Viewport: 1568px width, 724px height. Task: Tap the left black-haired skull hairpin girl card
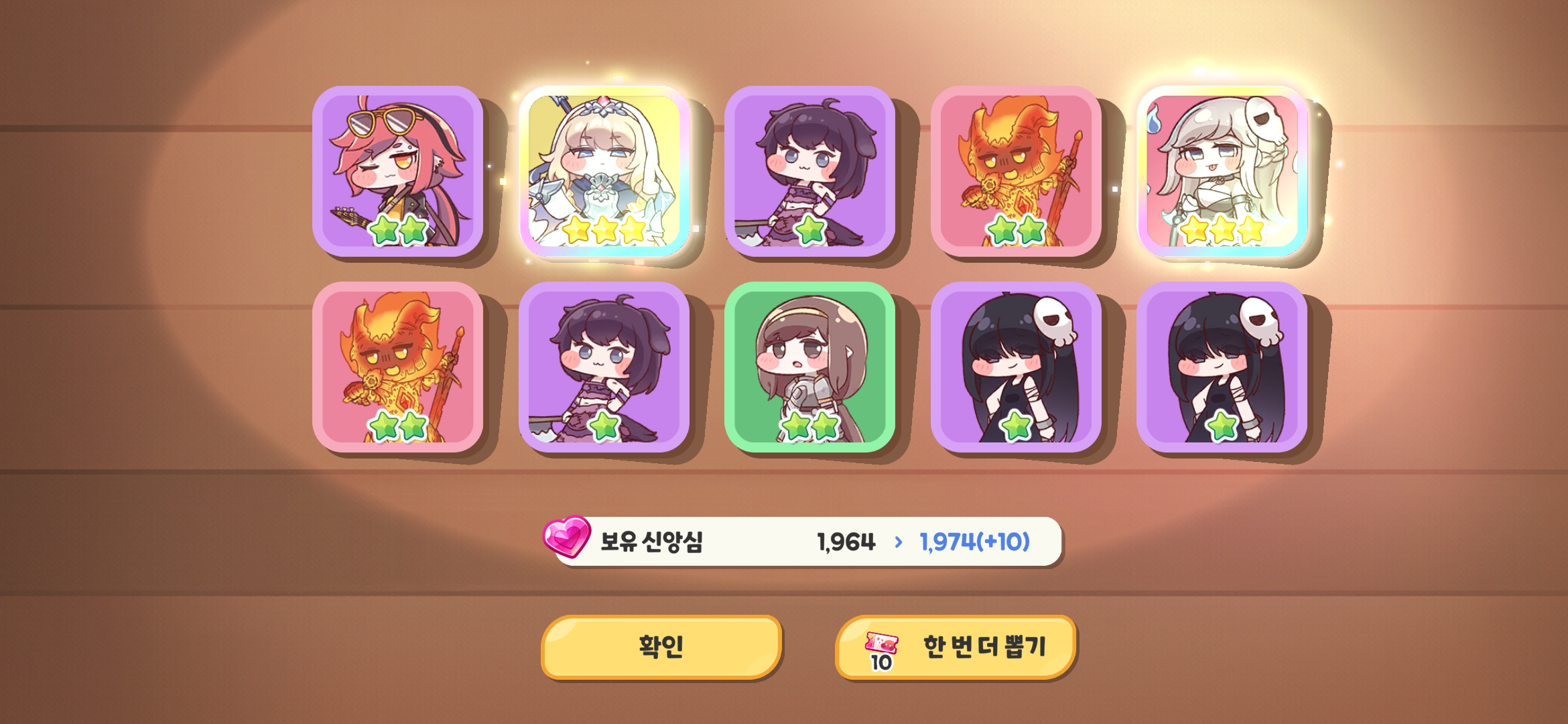click(1017, 367)
